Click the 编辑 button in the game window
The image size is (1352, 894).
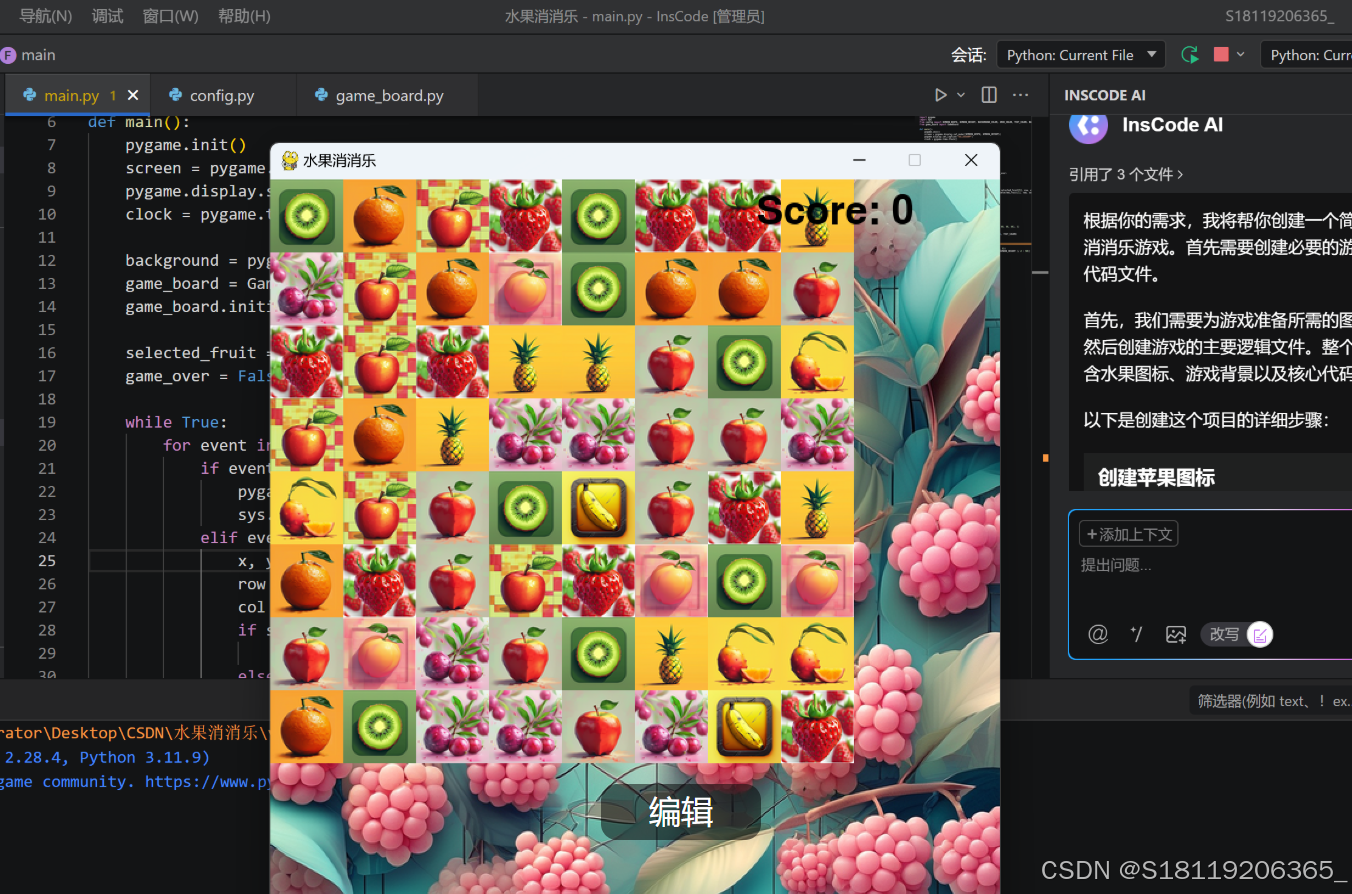pos(681,812)
